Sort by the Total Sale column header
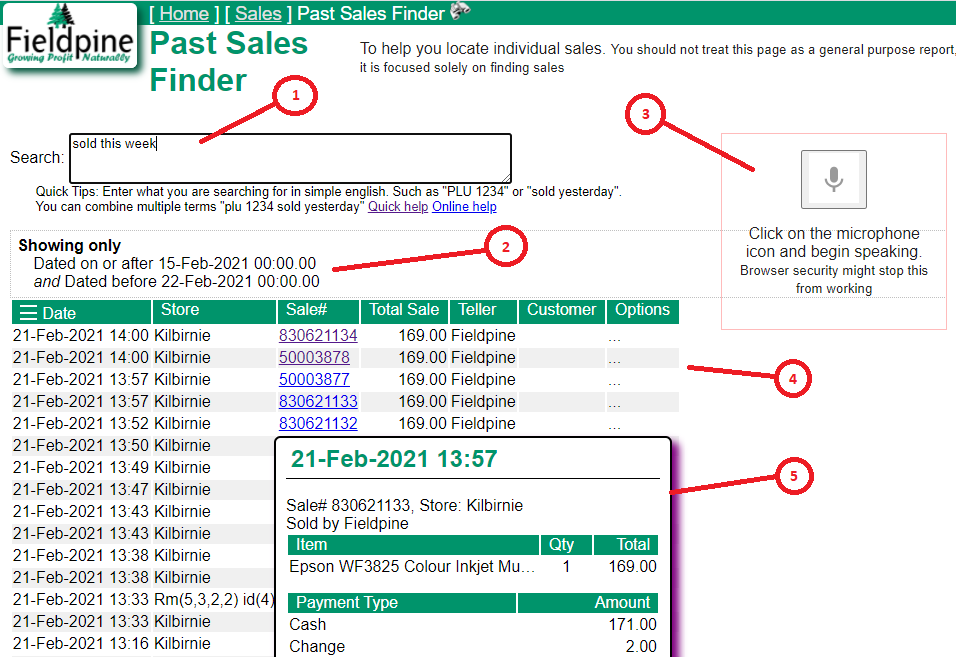956x657 pixels. [x=405, y=311]
